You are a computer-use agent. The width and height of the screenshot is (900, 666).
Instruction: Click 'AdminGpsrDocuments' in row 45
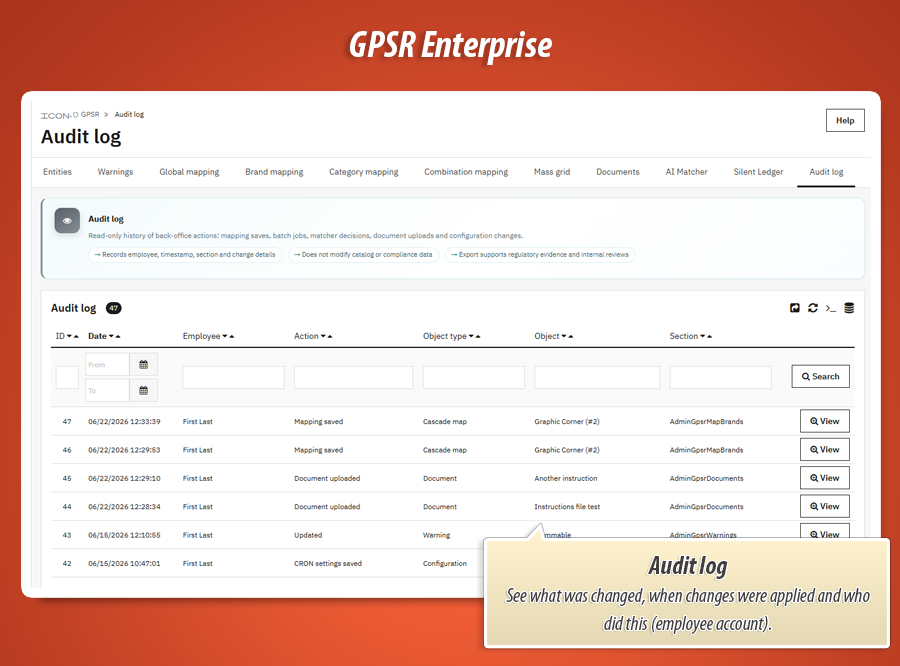(x=706, y=478)
